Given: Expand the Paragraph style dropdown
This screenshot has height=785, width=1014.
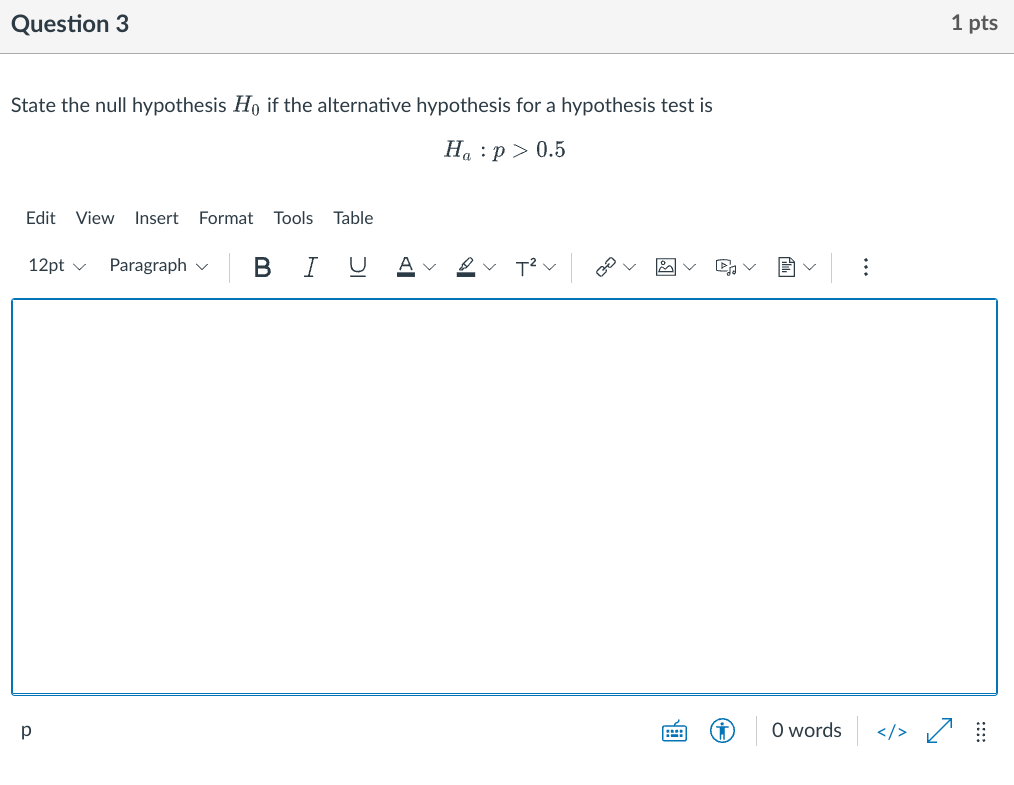Looking at the screenshot, I should click(158, 266).
